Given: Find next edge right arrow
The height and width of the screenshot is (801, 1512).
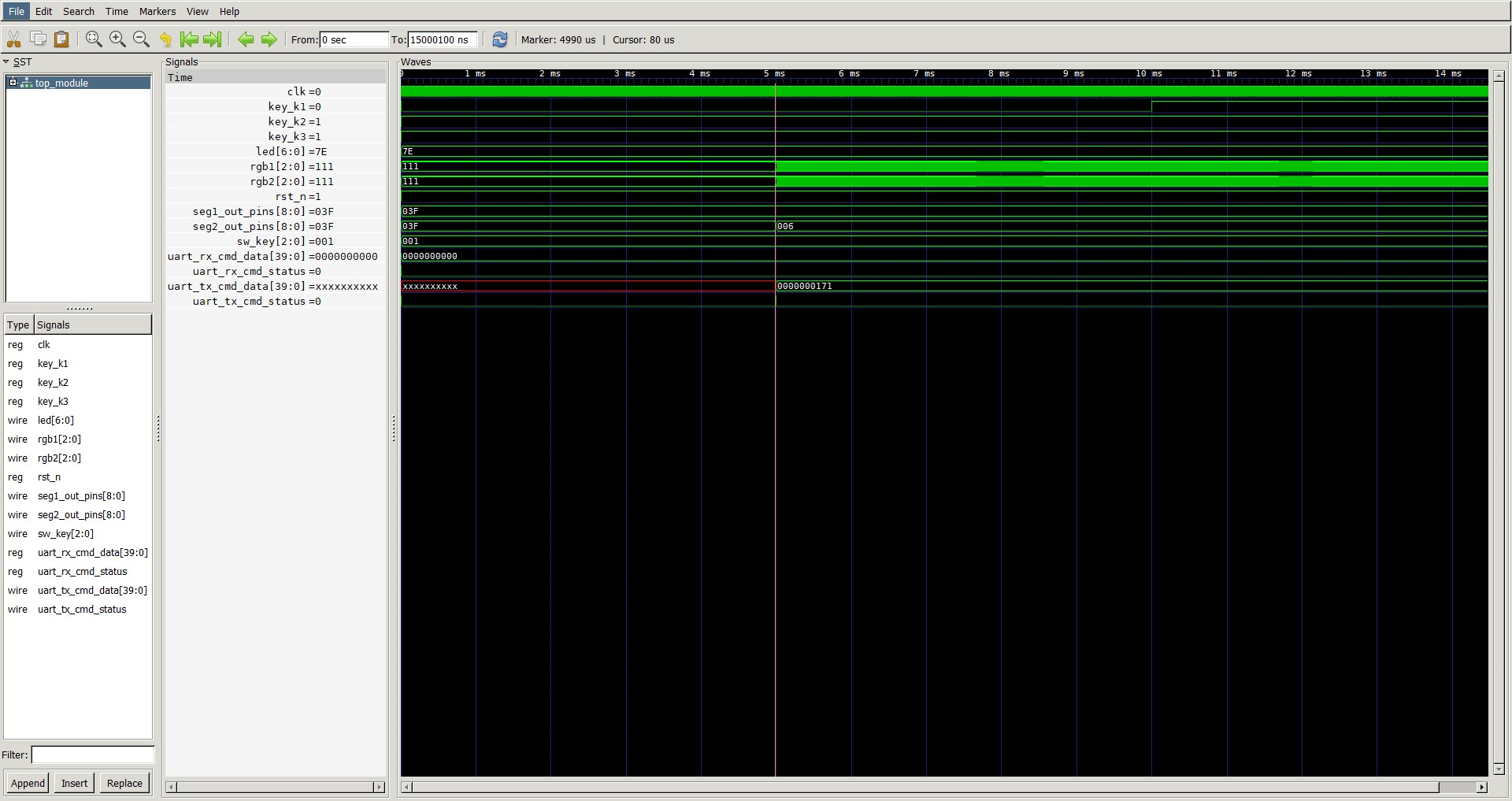Looking at the screenshot, I should (x=269, y=39).
